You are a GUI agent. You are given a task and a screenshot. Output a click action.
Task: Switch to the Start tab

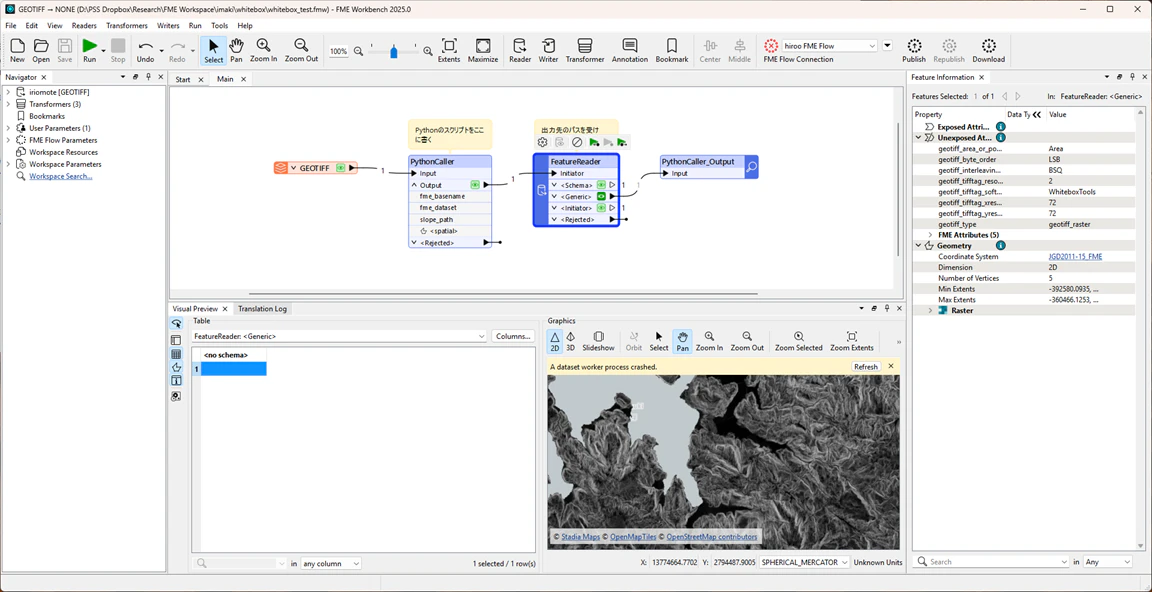[x=183, y=79]
